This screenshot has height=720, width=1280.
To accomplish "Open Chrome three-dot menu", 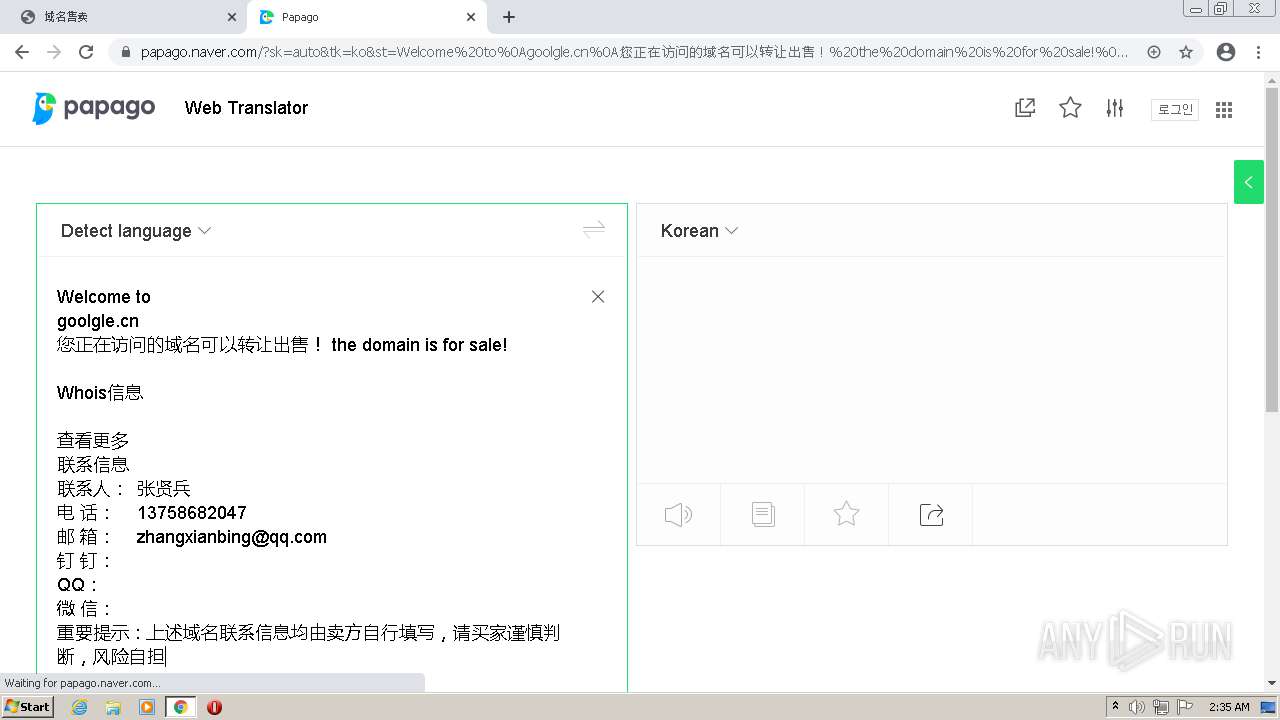I will (x=1258, y=52).
